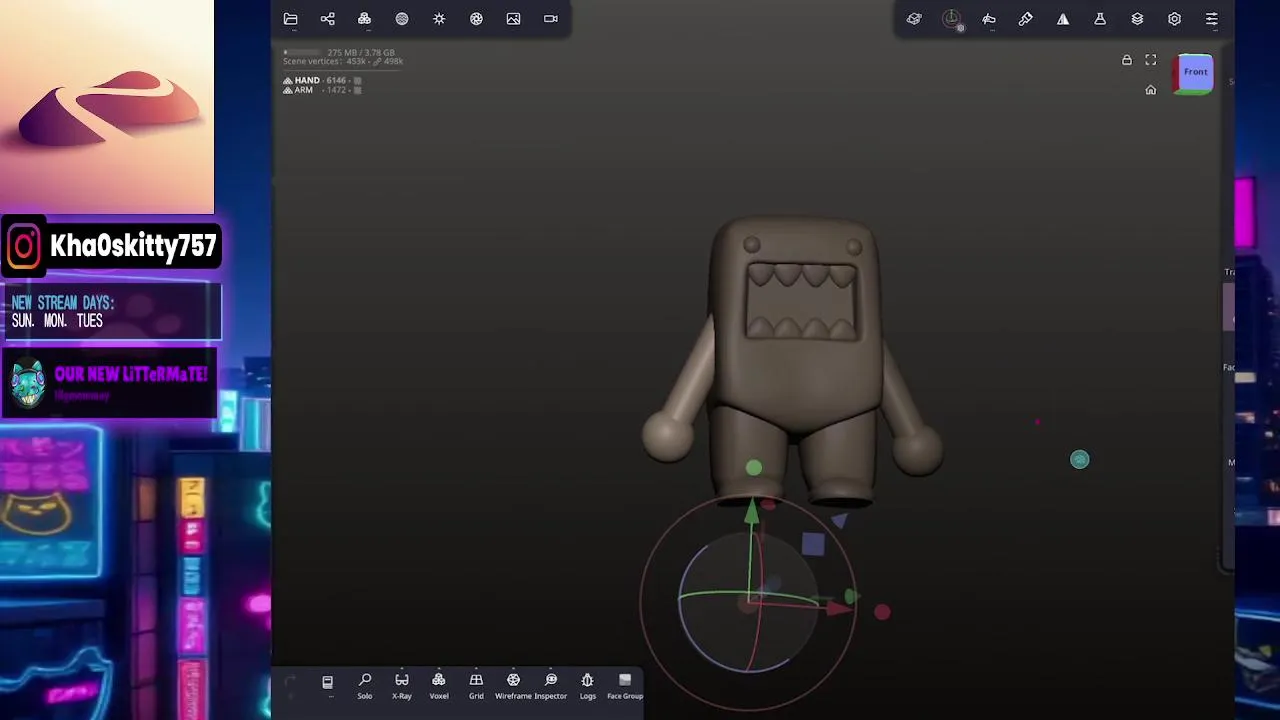
Task: Open the tool selection menu in the top bar
Action: pos(914,19)
